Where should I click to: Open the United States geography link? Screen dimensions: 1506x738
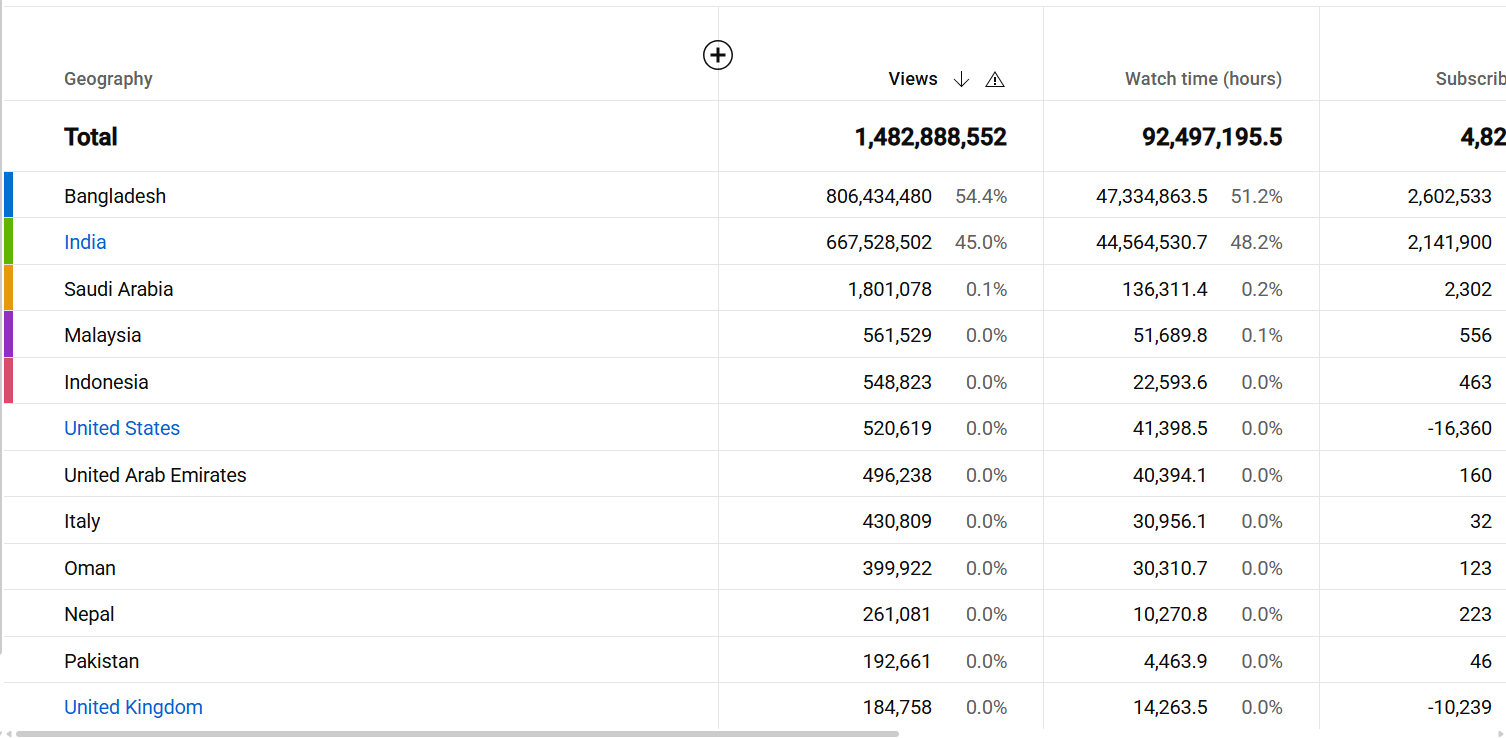[x=122, y=428]
